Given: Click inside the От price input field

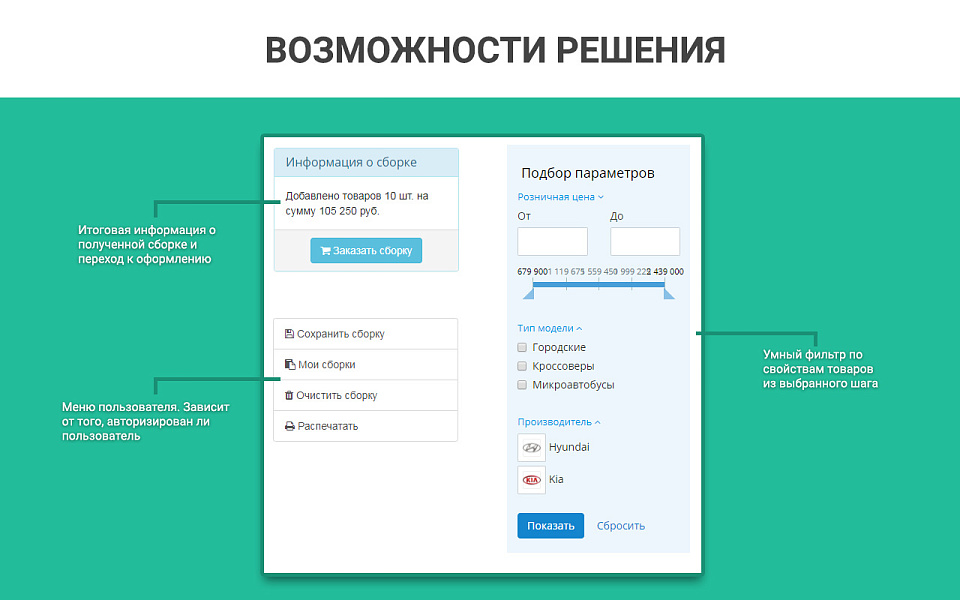Looking at the screenshot, I should 551,241.
